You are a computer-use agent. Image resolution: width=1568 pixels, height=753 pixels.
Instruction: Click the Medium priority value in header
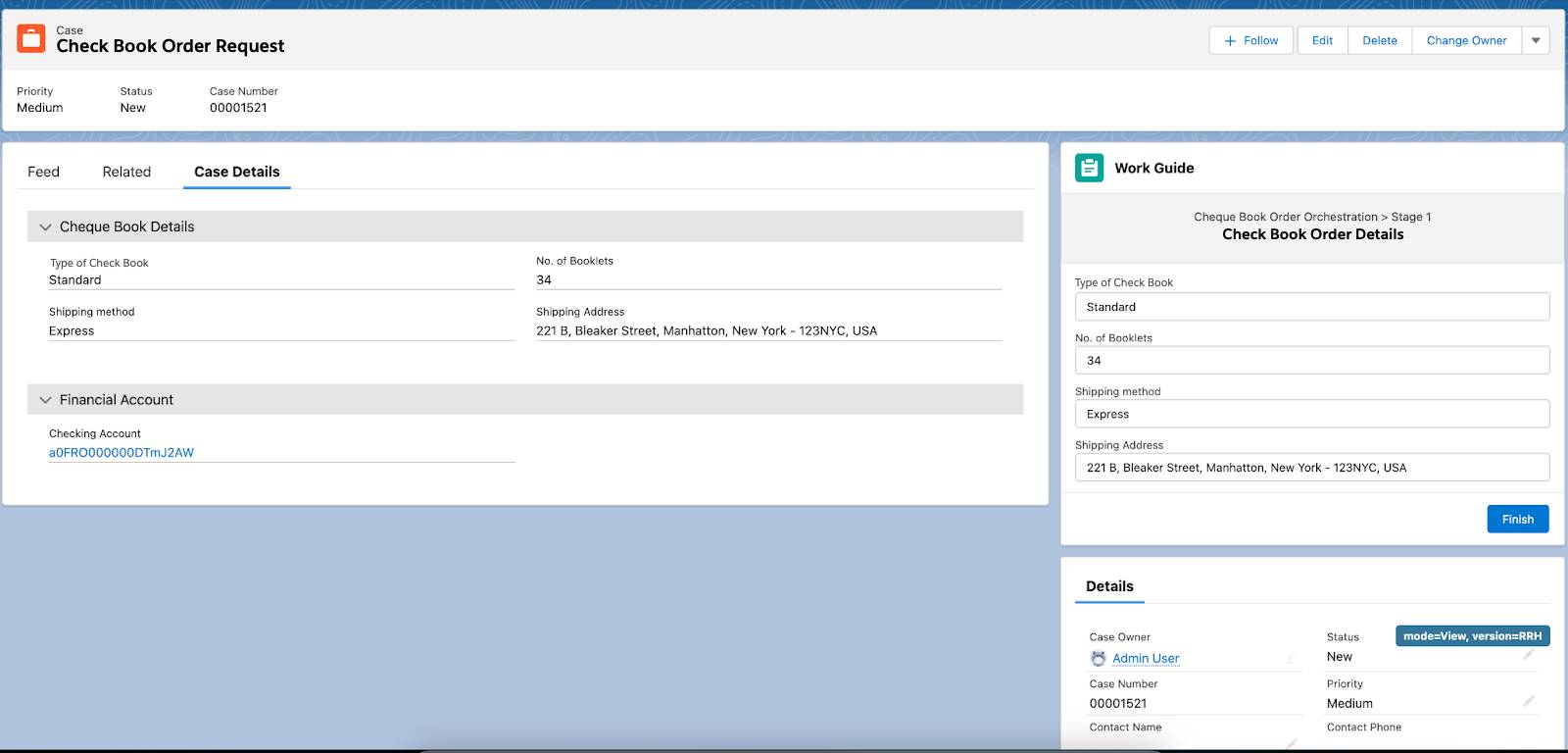[x=40, y=108]
